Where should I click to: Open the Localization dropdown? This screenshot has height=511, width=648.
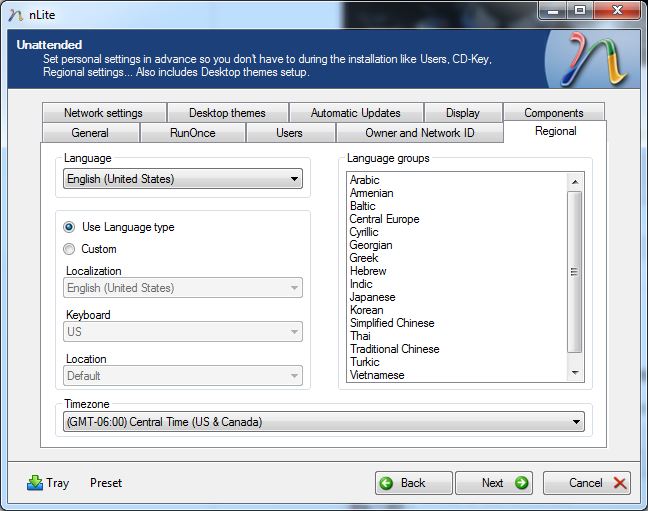coord(183,288)
